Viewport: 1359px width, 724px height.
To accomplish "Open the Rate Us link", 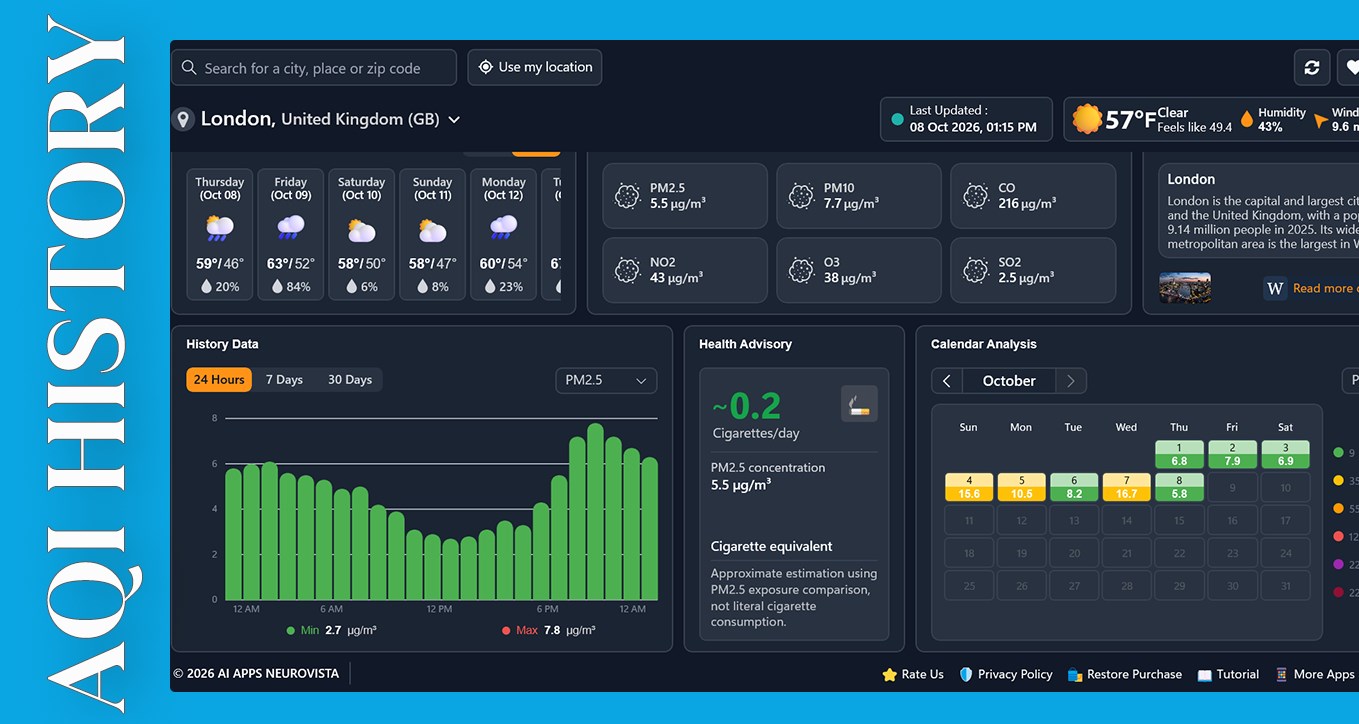I will (x=913, y=675).
